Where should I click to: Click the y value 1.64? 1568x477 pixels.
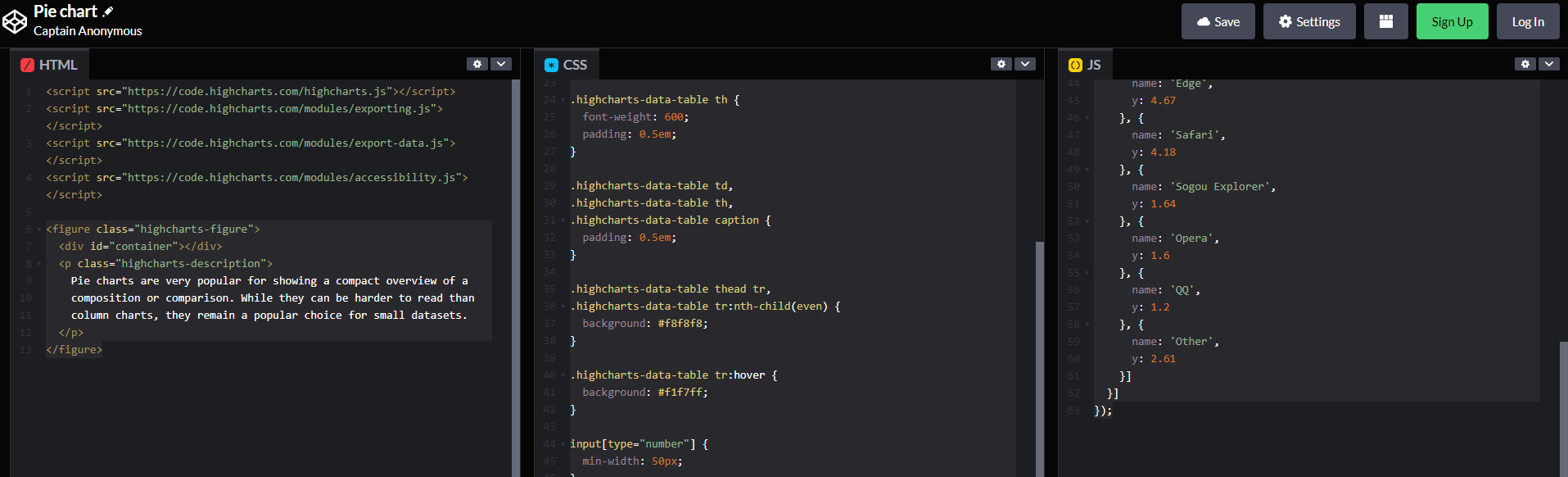(x=1163, y=204)
